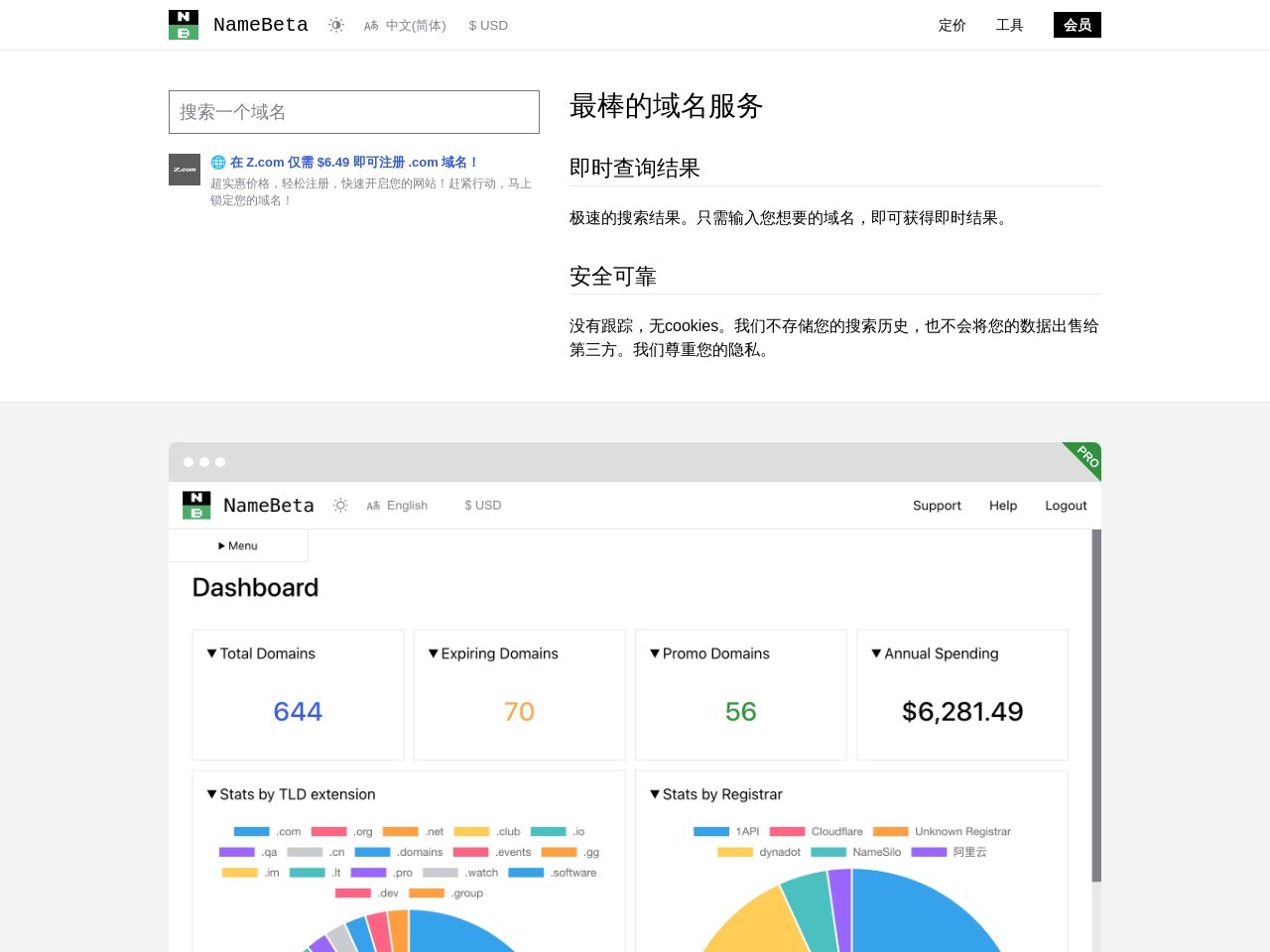Click the Dashboard heading in preview
Viewport: 1270px width, 952px height.
coord(255,587)
